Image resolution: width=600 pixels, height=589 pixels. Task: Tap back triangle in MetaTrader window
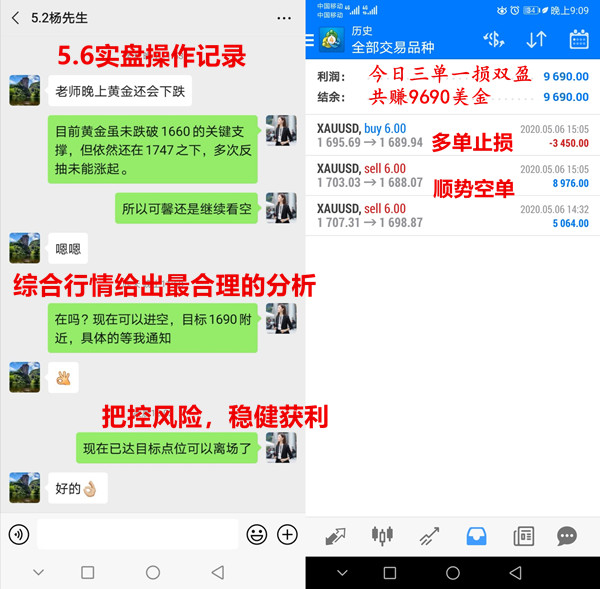(515, 573)
